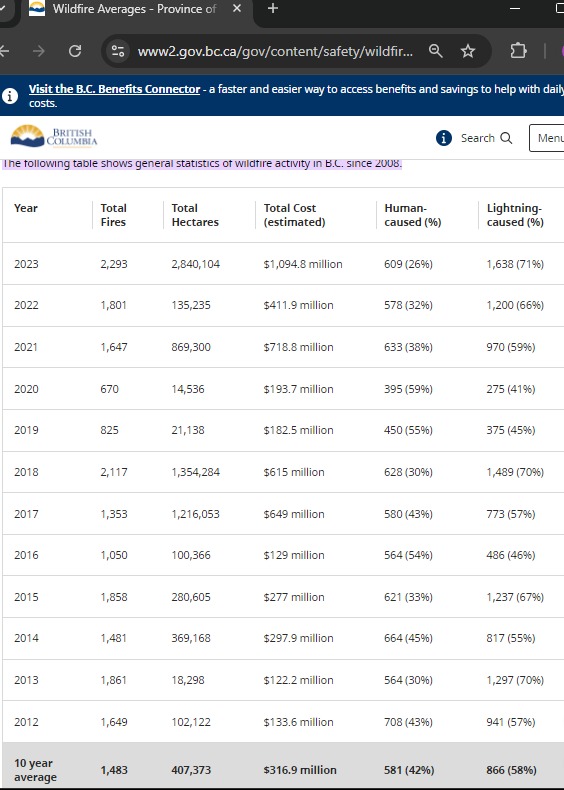This screenshot has height=790, width=564.
Task: Select the 2020 year cell
Action: pyautogui.click(x=26, y=389)
